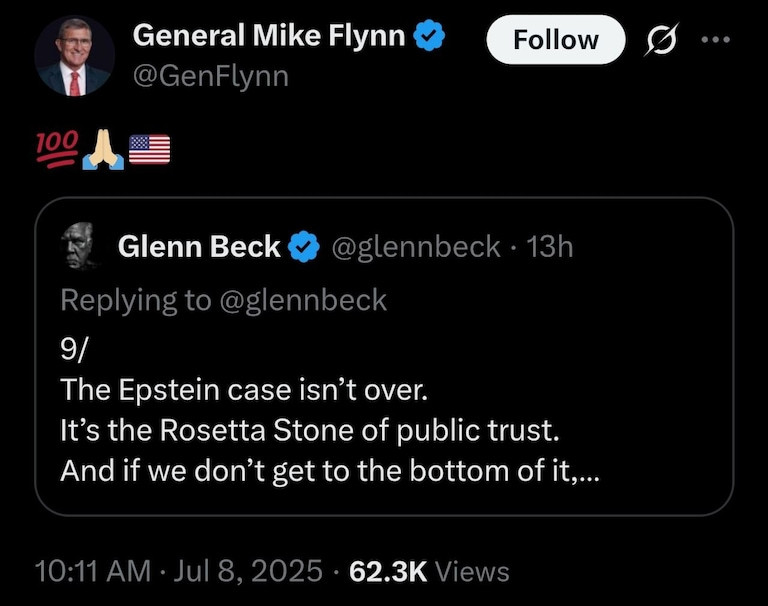Open Glenn Beck's small avatar in the quote
This screenshot has height=606, width=768.
[x=81, y=246]
